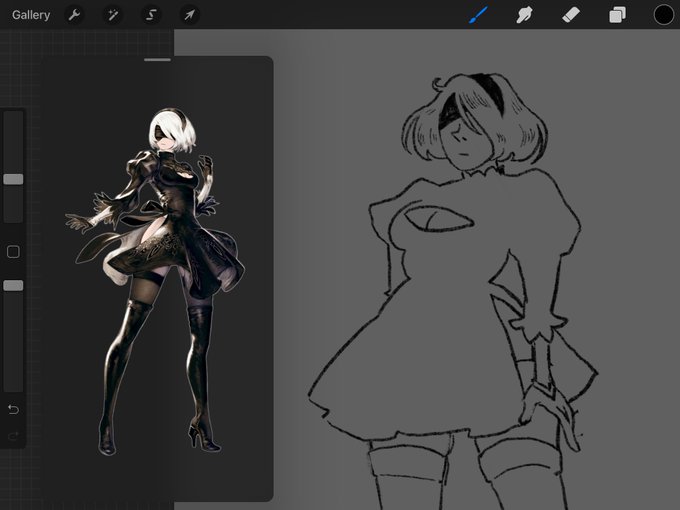Tap the square modify button in sidebar
Viewport: 680px width, 510px height.
13,252
